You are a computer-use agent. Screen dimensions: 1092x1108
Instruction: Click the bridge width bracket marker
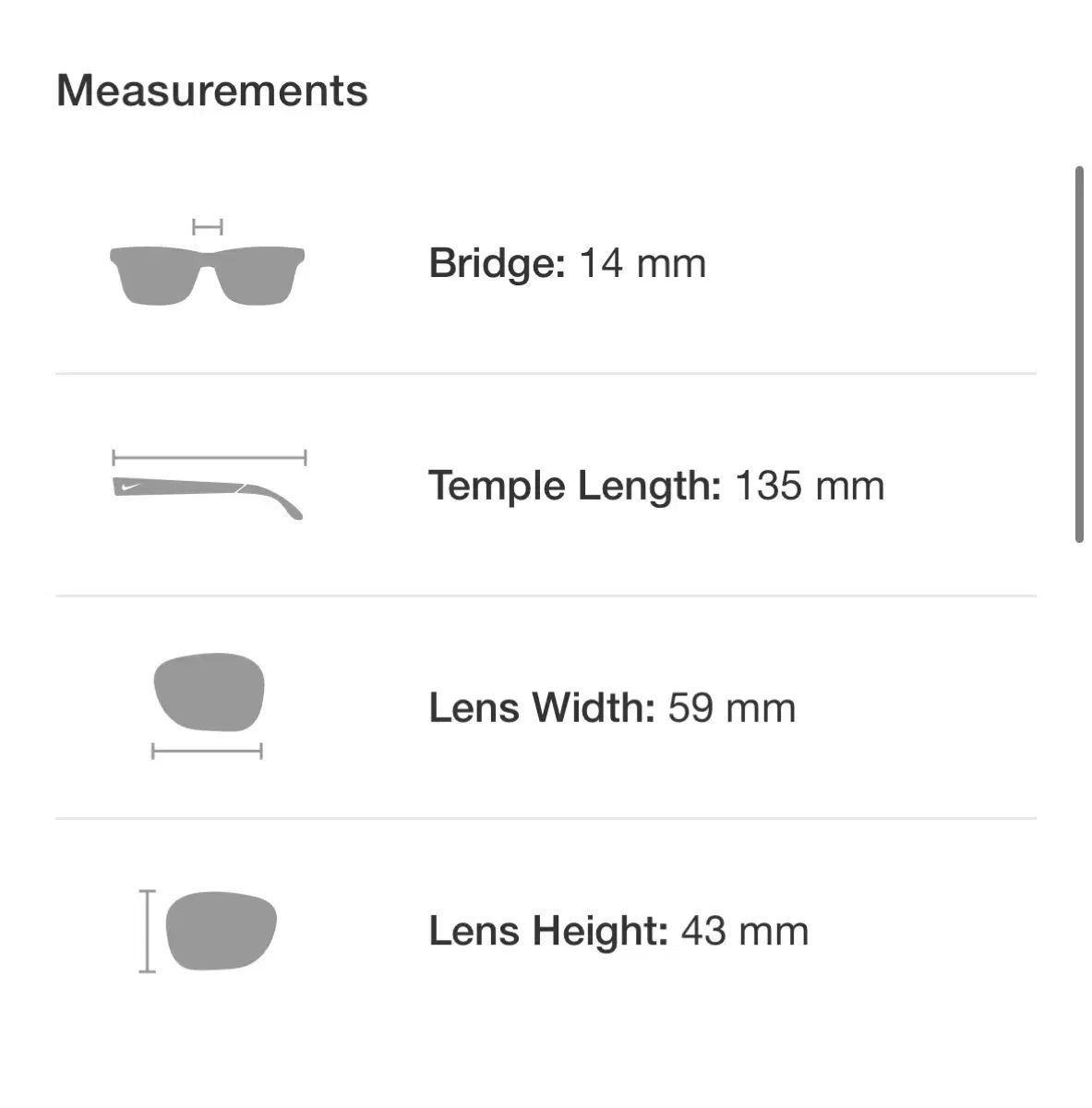(208, 226)
